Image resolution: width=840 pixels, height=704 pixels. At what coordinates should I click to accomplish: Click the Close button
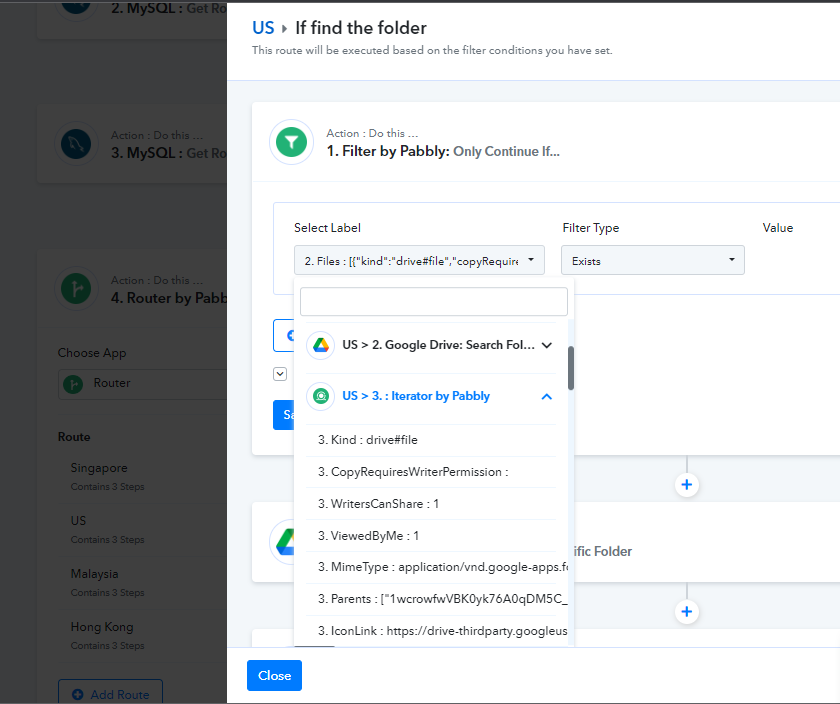274,676
